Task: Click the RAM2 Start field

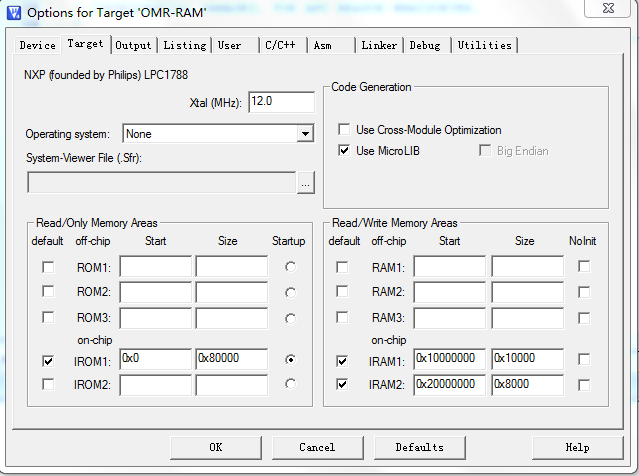Action: point(450,291)
